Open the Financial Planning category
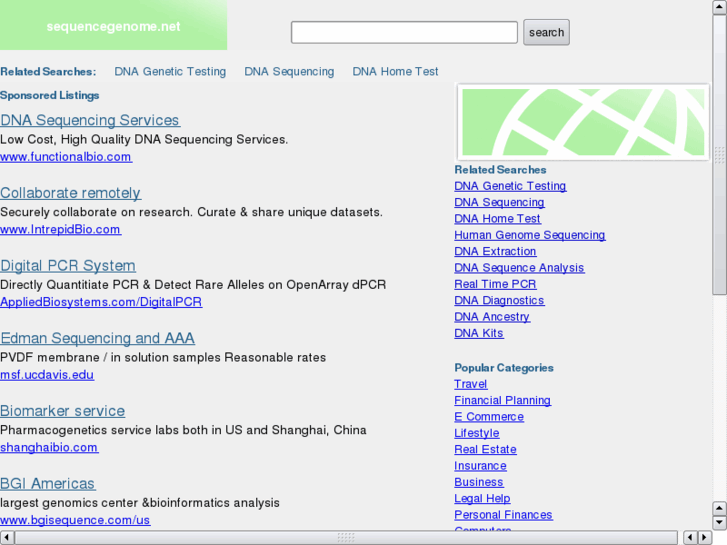Image resolution: width=727 pixels, height=545 pixels. [503, 400]
